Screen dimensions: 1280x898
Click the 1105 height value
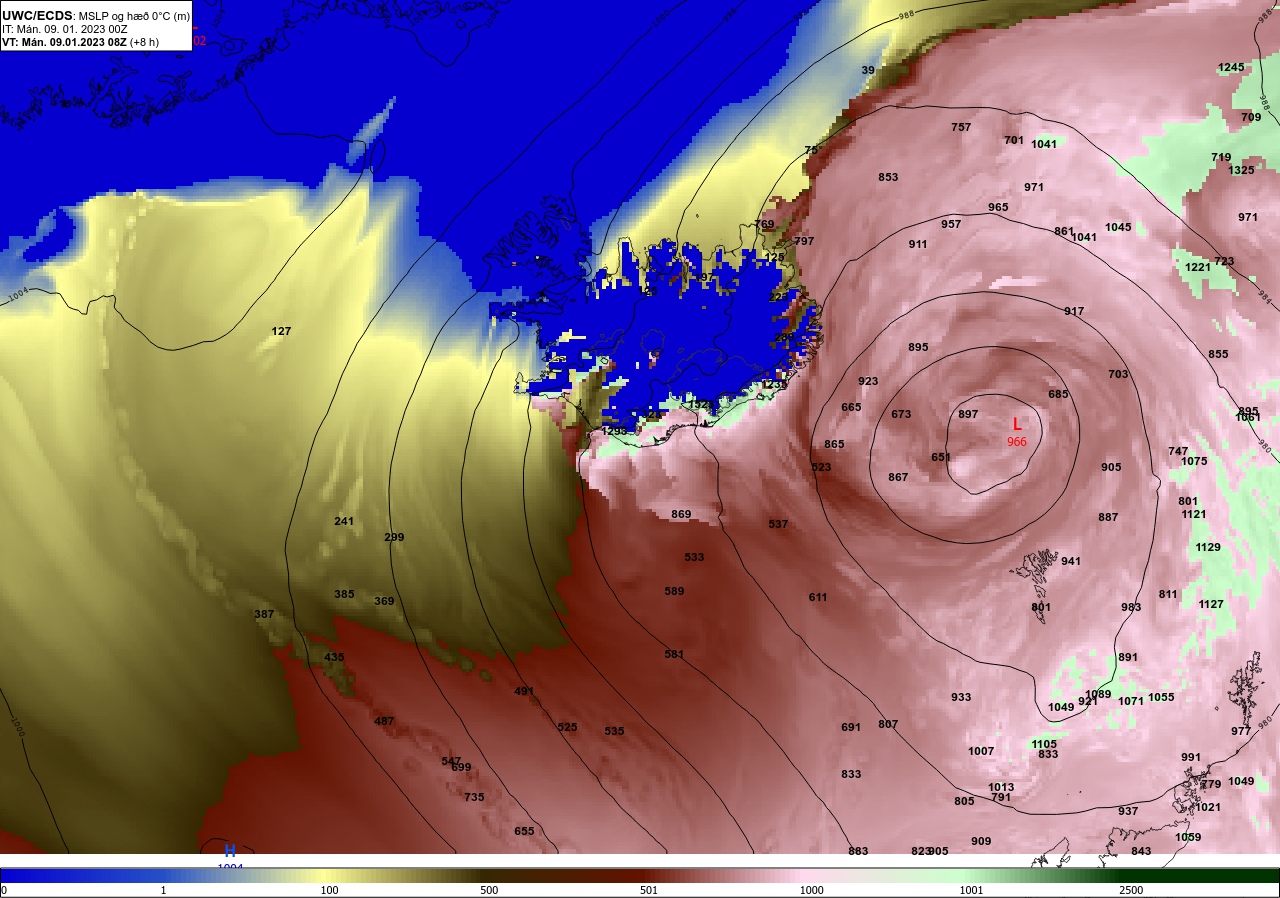(1044, 745)
